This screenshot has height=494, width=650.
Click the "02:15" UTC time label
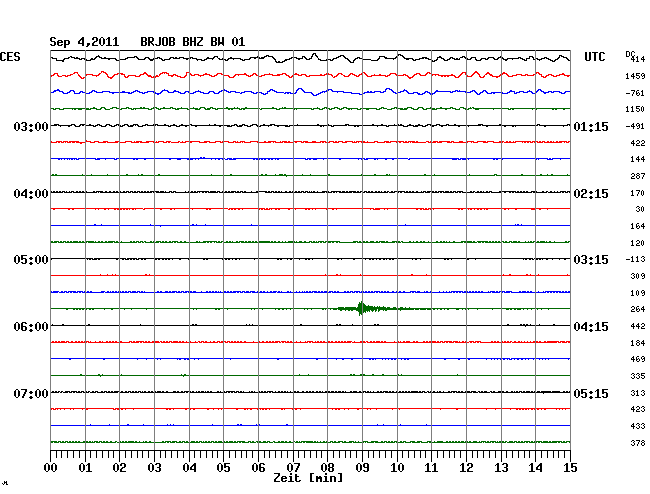point(591,194)
